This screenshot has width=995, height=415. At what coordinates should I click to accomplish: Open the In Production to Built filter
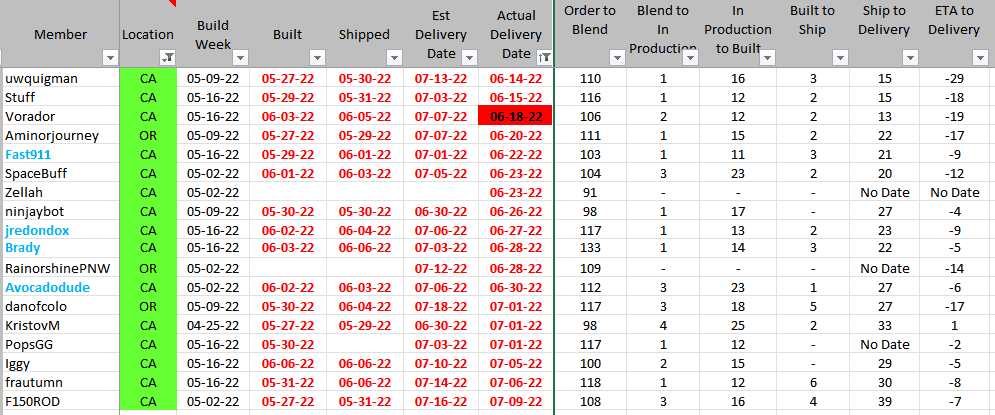coord(764,57)
